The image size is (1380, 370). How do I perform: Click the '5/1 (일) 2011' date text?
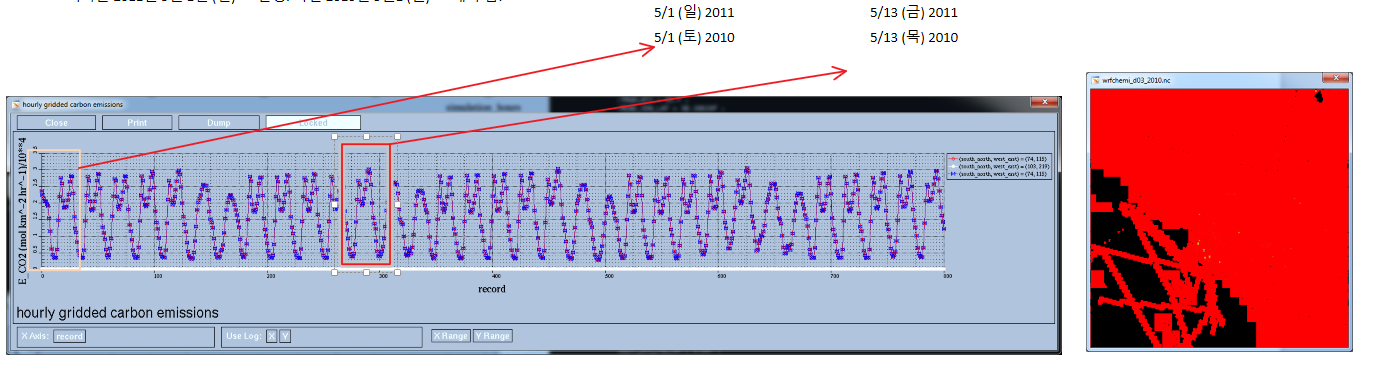pos(694,13)
